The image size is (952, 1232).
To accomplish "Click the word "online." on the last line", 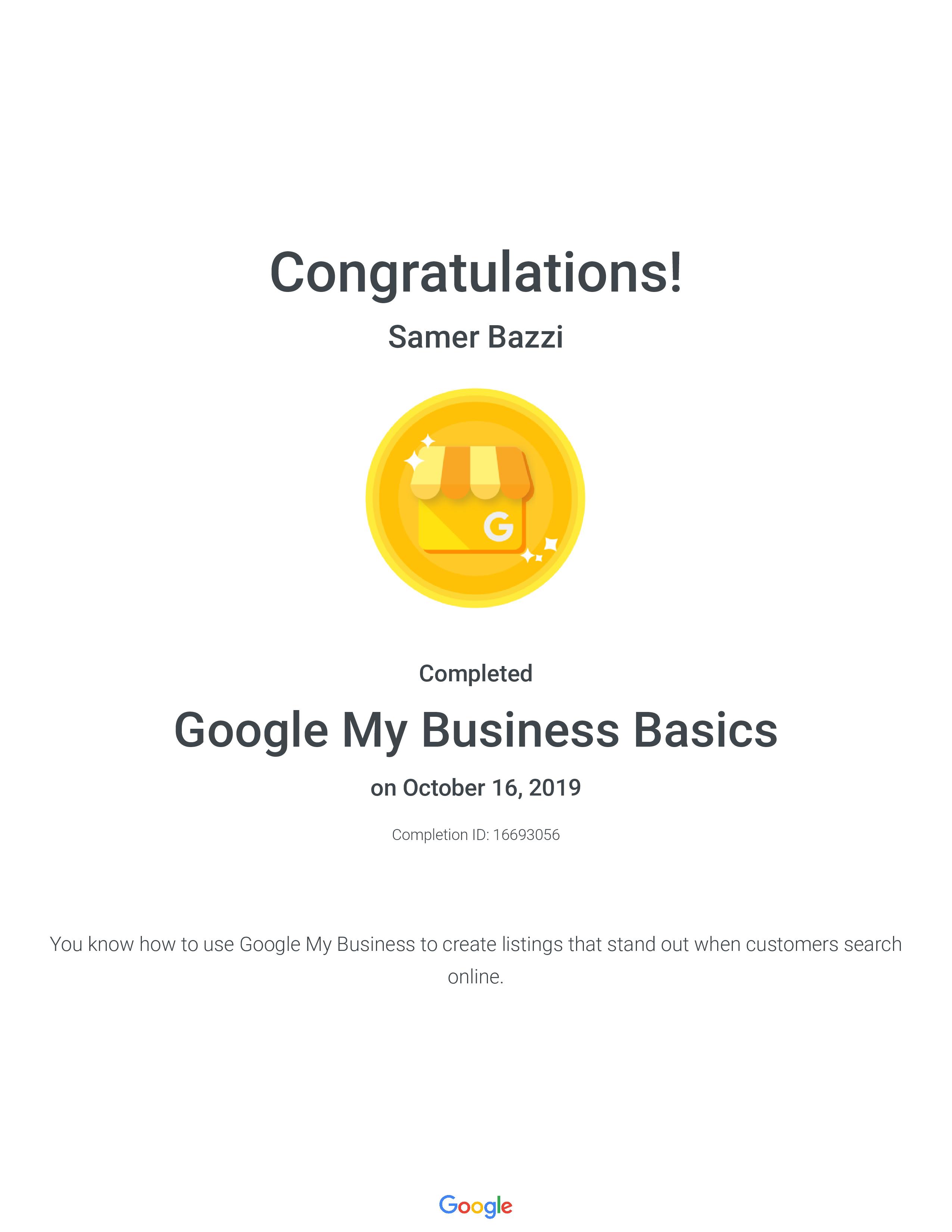I will (x=475, y=977).
